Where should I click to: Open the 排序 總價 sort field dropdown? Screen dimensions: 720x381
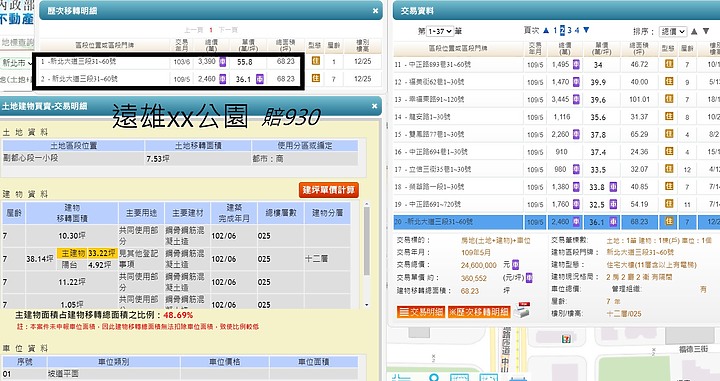click(673, 31)
